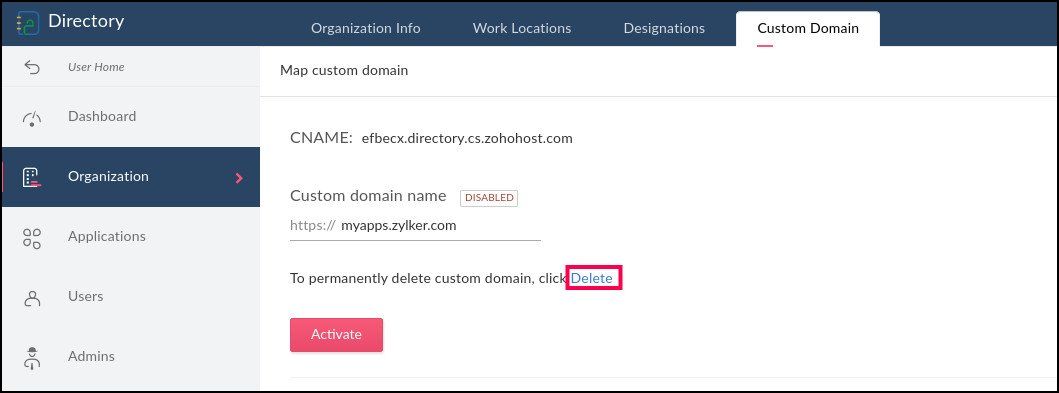1059x393 pixels.
Task: Expand Organization with the pink chevron
Action: pos(238,178)
